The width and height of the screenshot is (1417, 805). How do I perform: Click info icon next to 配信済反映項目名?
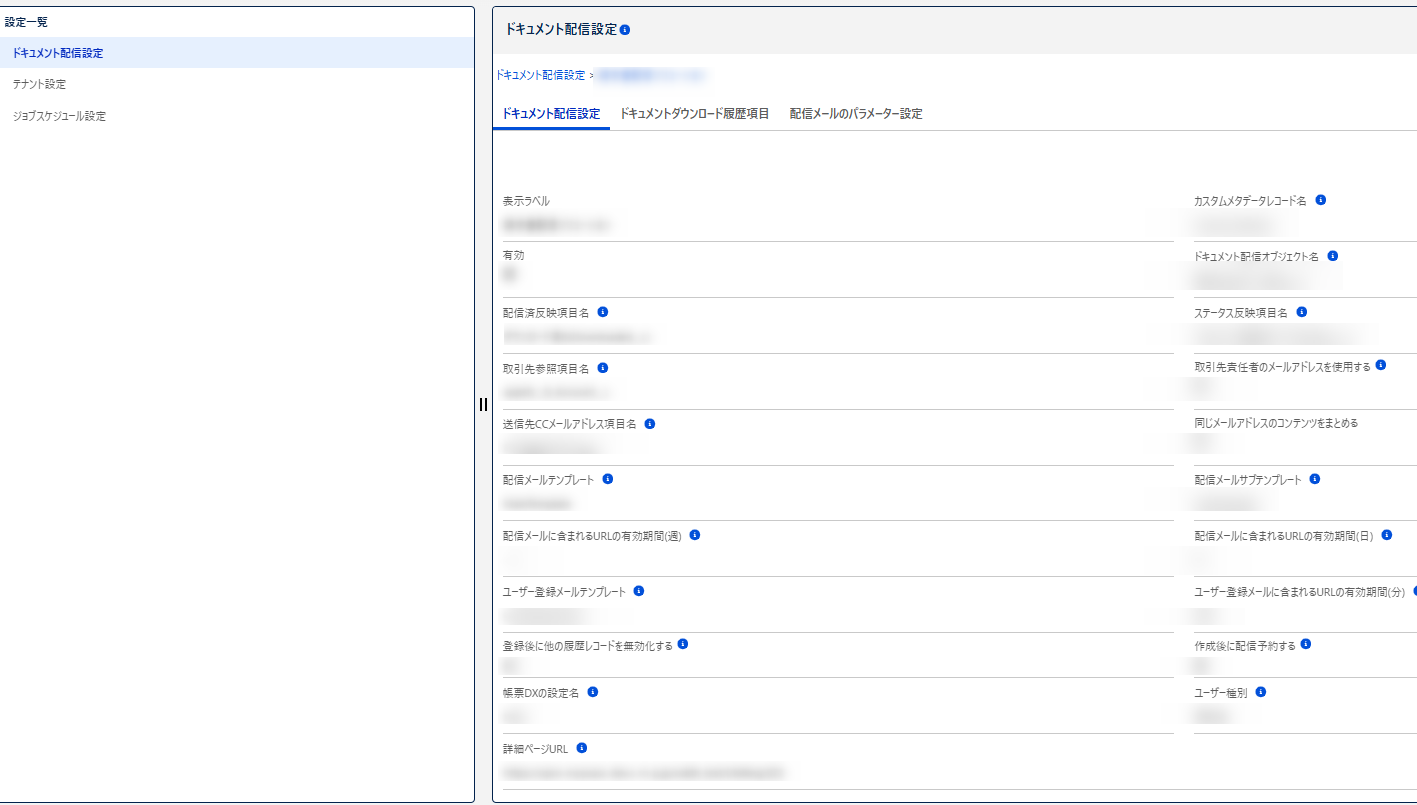point(602,312)
